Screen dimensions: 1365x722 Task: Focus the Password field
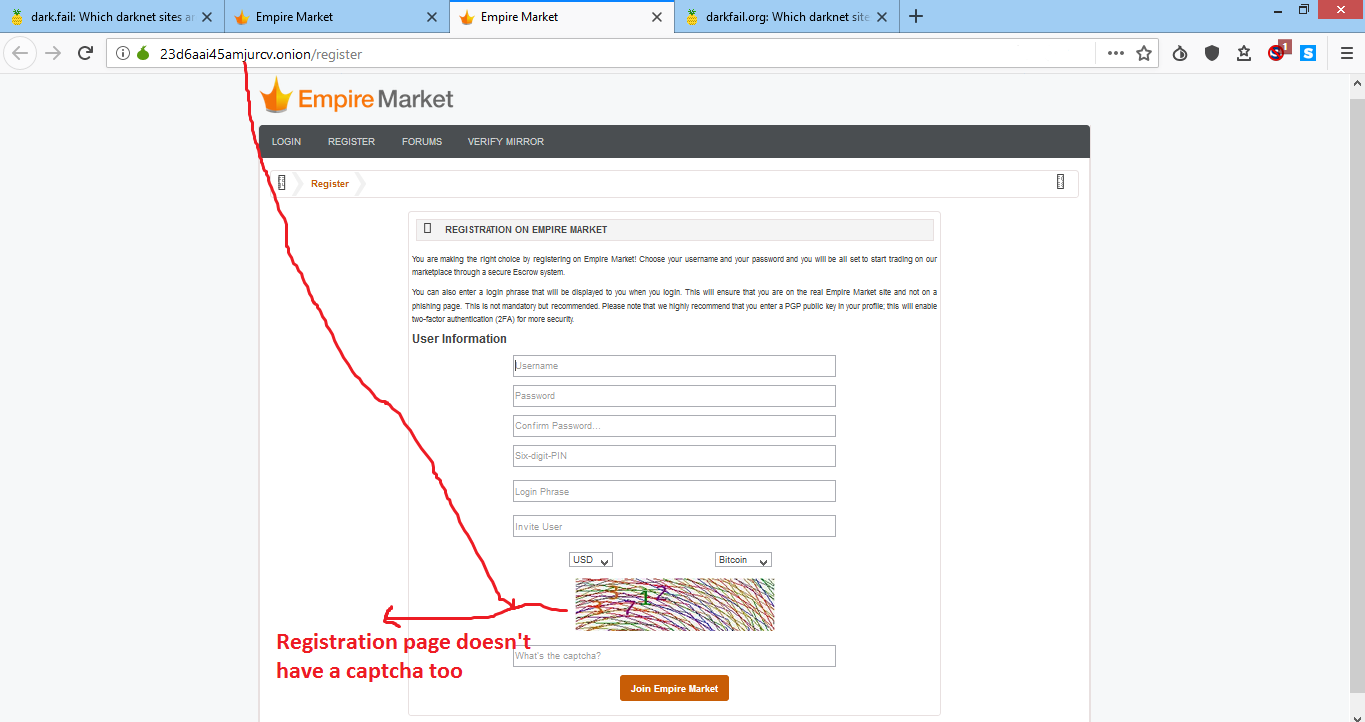click(674, 396)
